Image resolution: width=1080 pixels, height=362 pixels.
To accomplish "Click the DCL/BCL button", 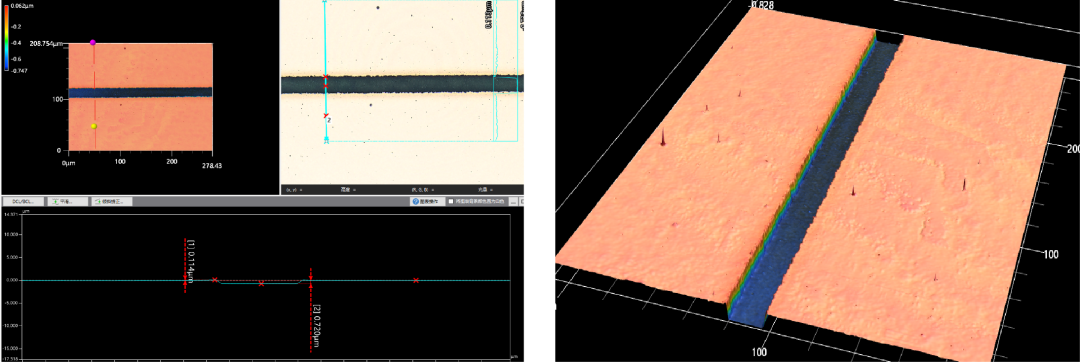I will [x=22, y=202].
